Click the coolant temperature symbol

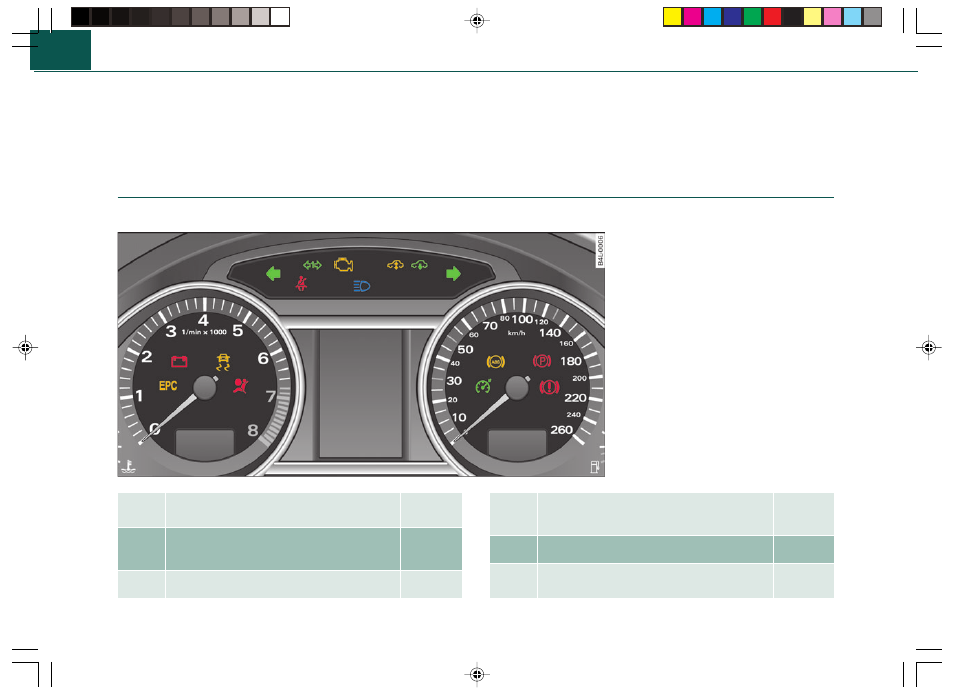[128, 467]
